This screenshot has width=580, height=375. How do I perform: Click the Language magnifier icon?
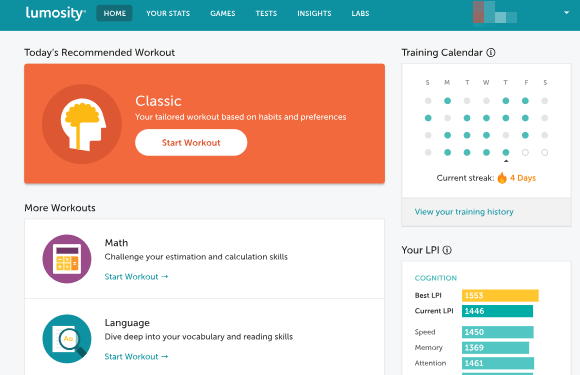pyautogui.click(x=67, y=339)
